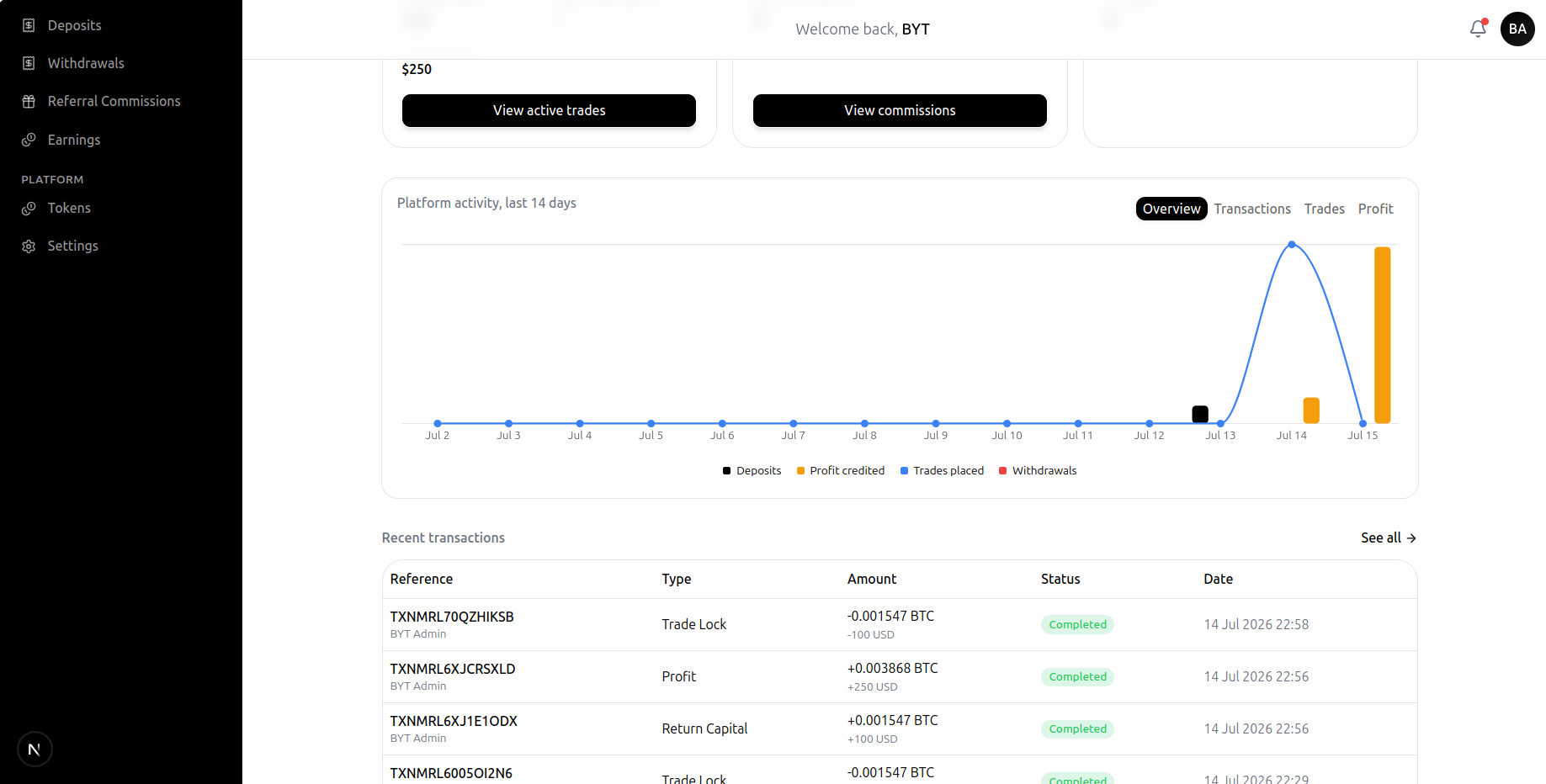Click View active trades button
The width and height of the screenshot is (1546, 784).
pyautogui.click(x=549, y=110)
